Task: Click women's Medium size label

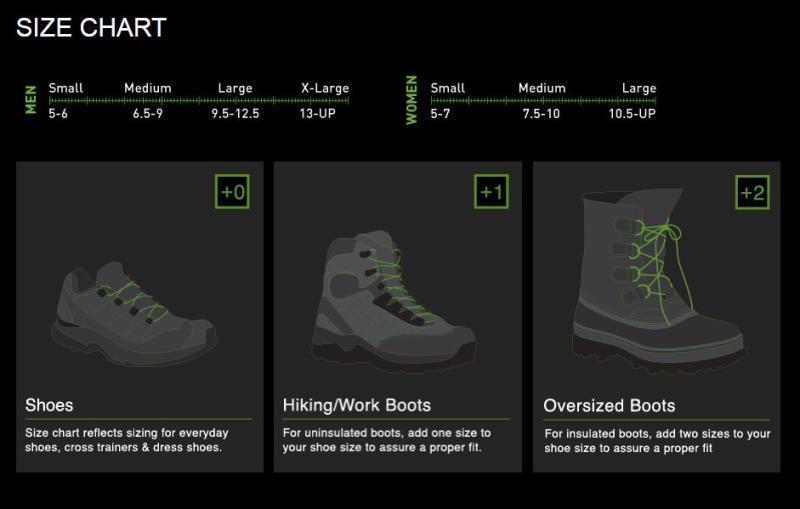Action: coord(542,88)
